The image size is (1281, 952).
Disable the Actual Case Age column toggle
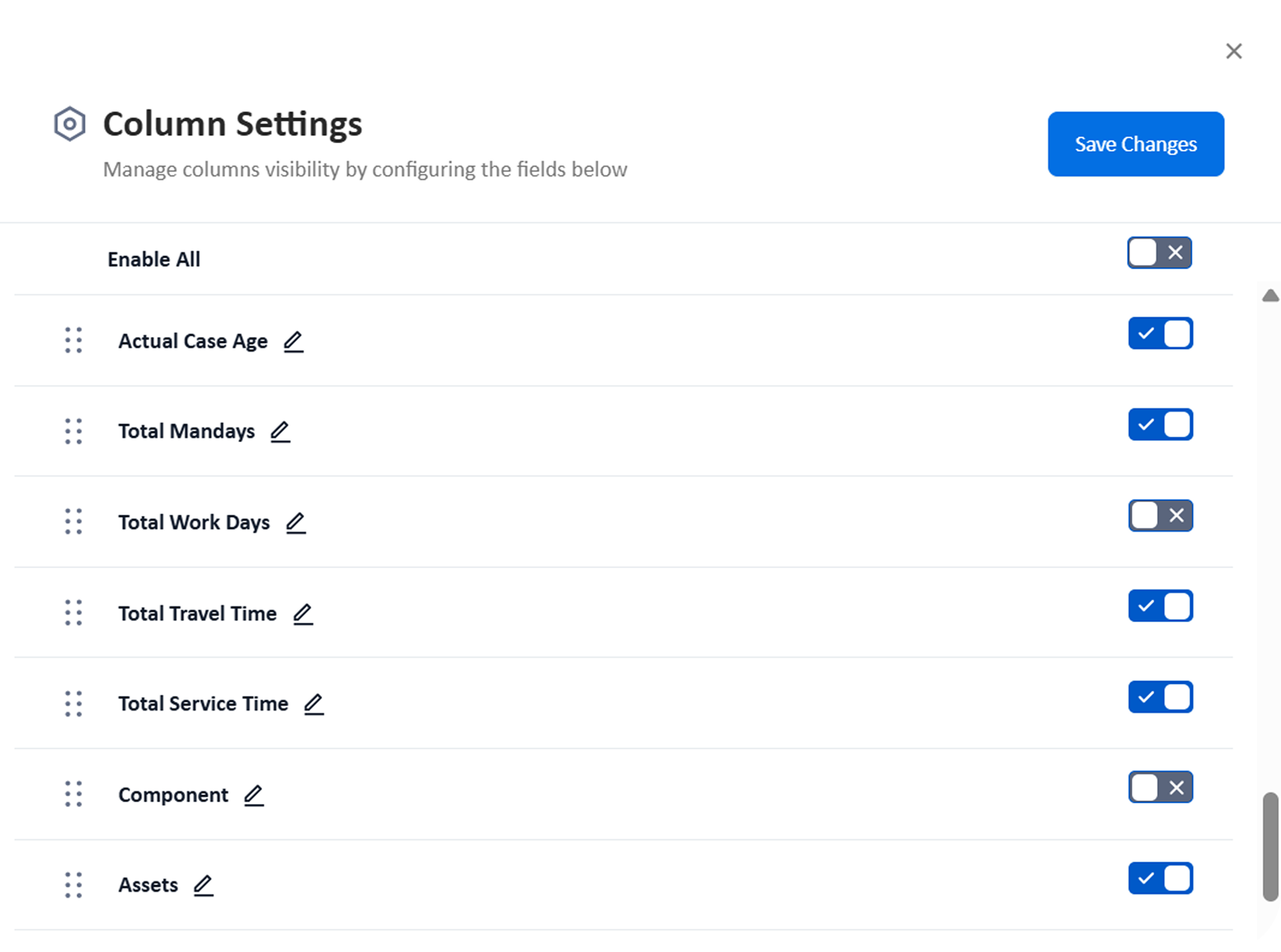point(1160,333)
